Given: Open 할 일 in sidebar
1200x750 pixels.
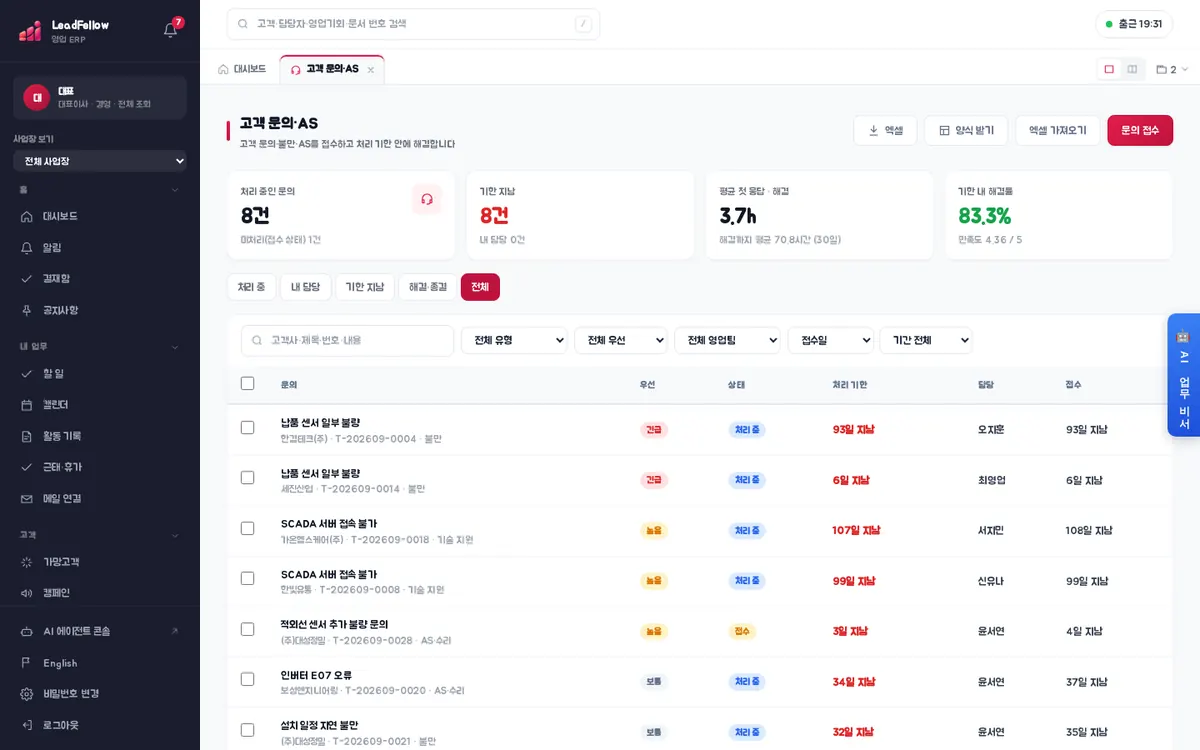Looking at the screenshot, I should coord(100,373).
